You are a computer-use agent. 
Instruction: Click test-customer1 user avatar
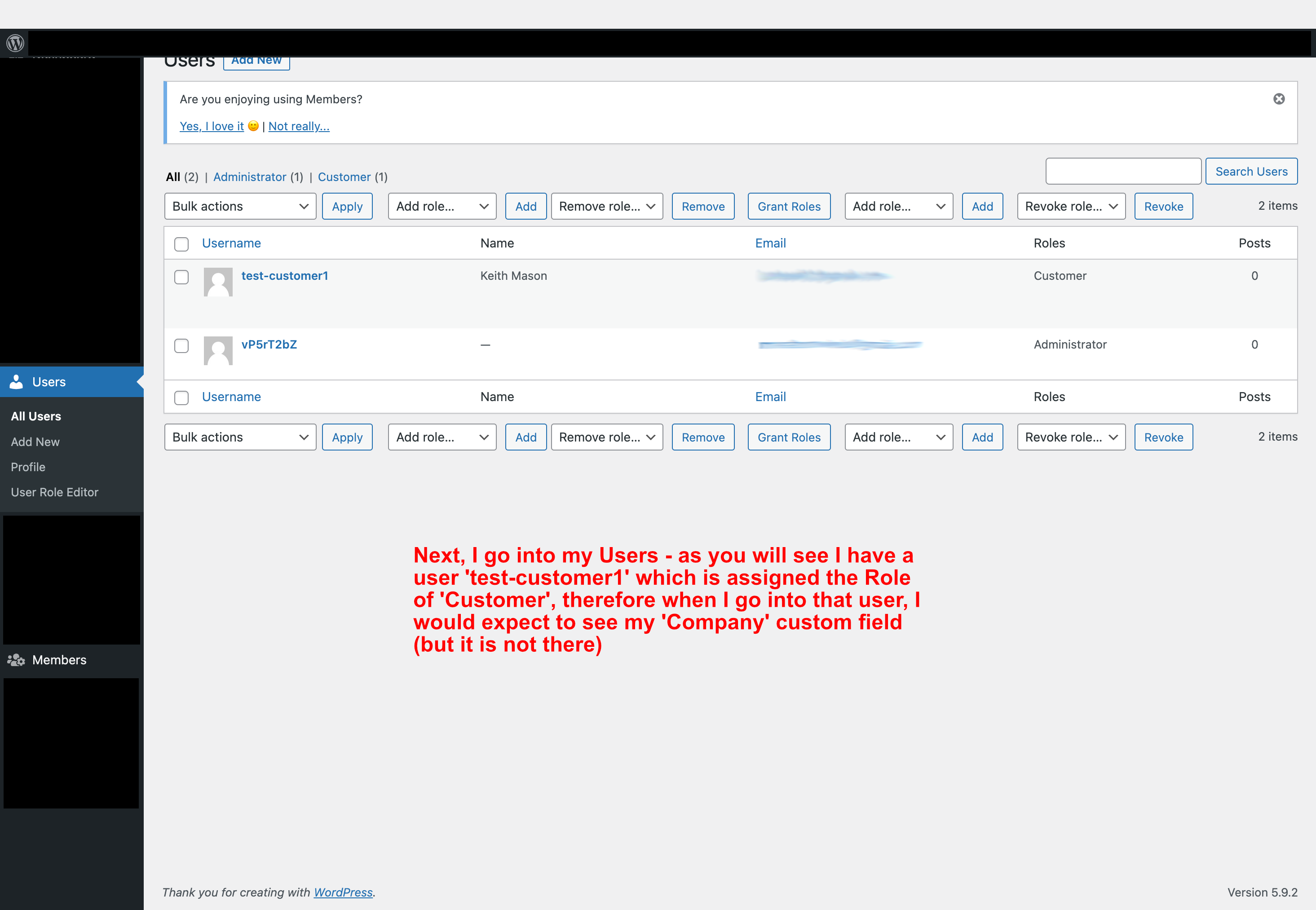218,282
